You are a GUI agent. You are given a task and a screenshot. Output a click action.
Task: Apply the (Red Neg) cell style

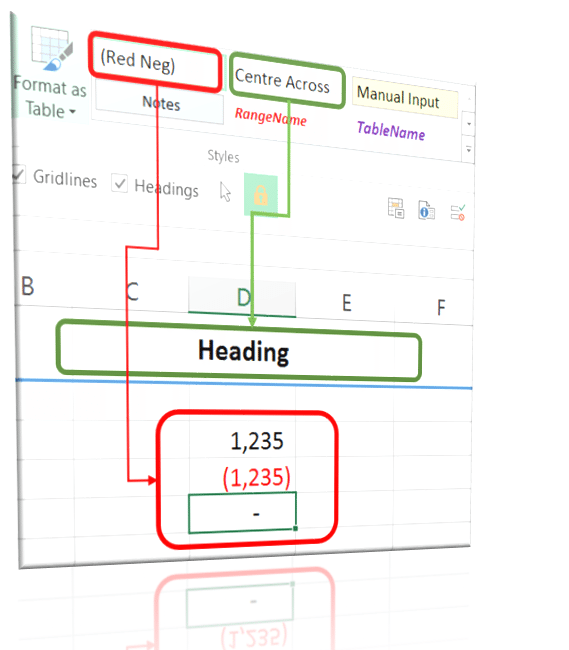click(155, 62)
